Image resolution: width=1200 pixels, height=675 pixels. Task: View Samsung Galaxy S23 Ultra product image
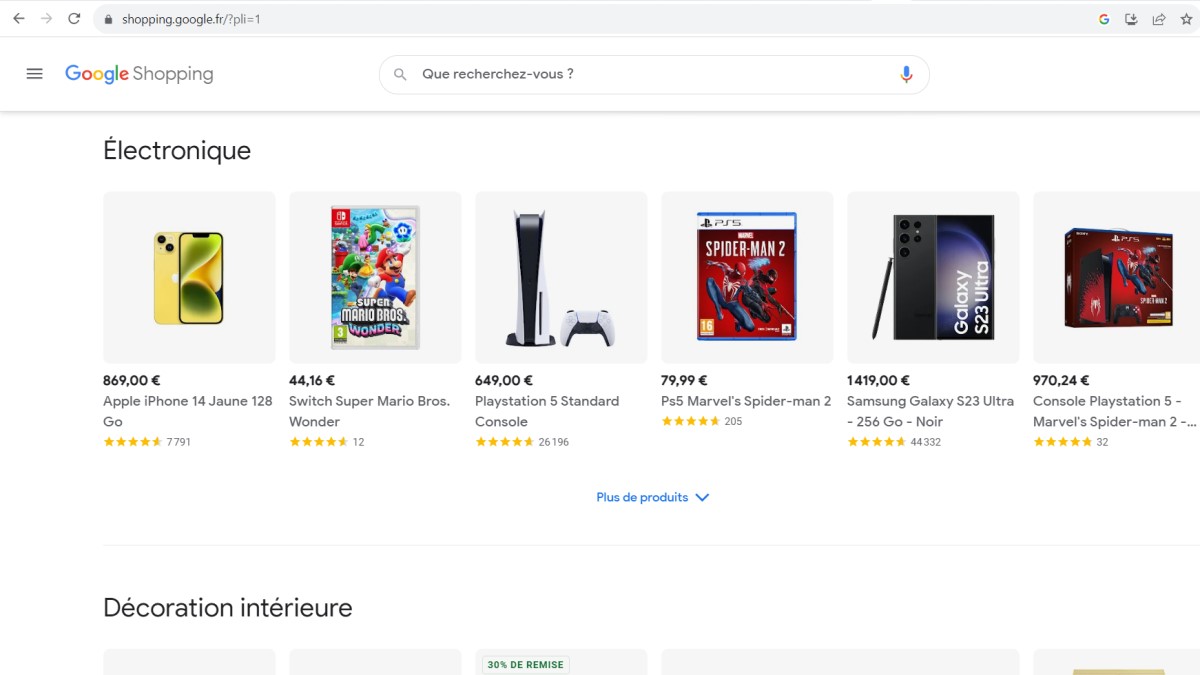click(x=933, y=278)
